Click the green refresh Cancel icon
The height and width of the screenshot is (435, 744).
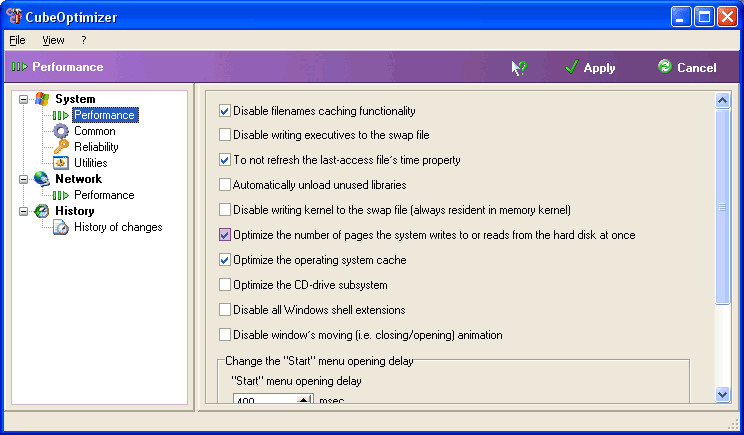point(665,66)
